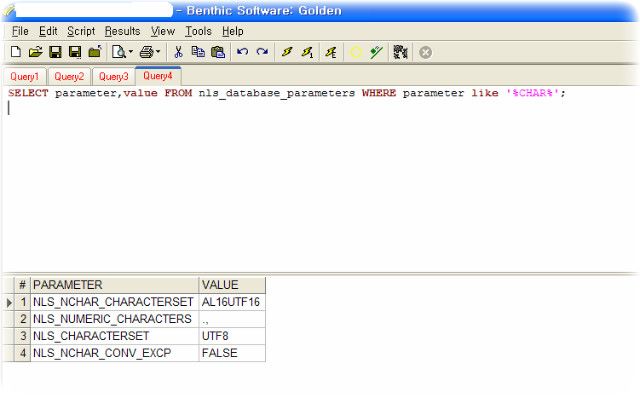Run script using the plain lightning bolt icon

click(287, 52)
